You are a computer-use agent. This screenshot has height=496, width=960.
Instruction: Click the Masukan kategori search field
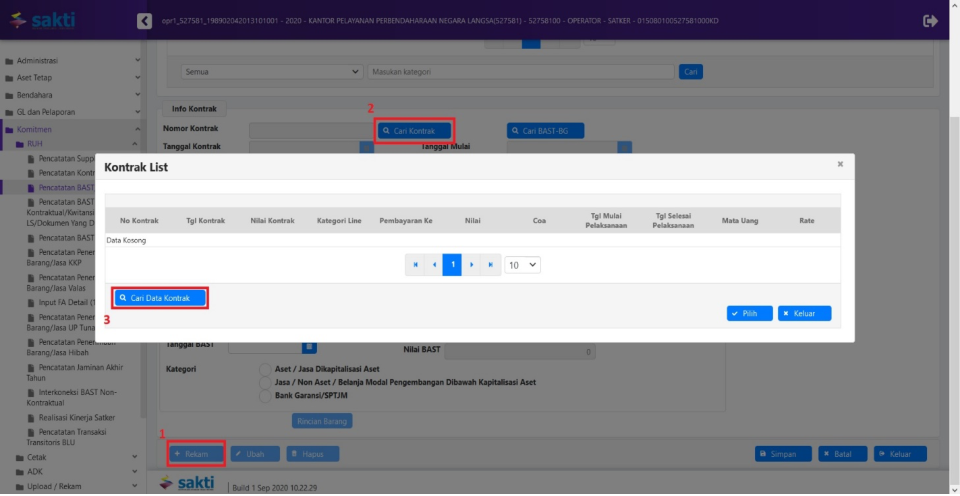click(520, 72)
